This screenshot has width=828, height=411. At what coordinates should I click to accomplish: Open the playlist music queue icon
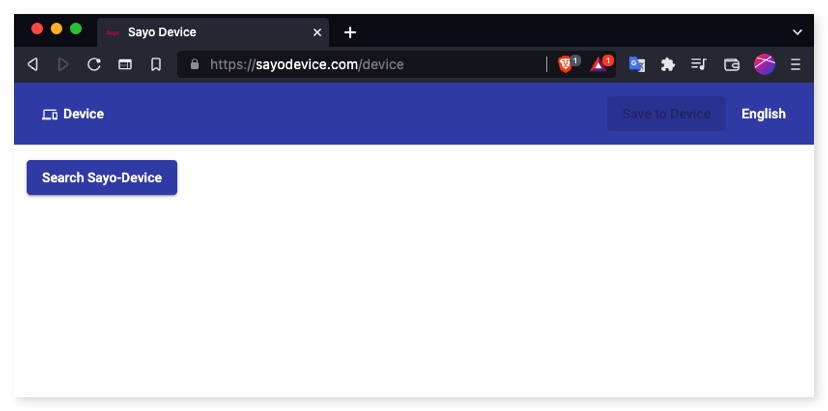tap(699, 64)
